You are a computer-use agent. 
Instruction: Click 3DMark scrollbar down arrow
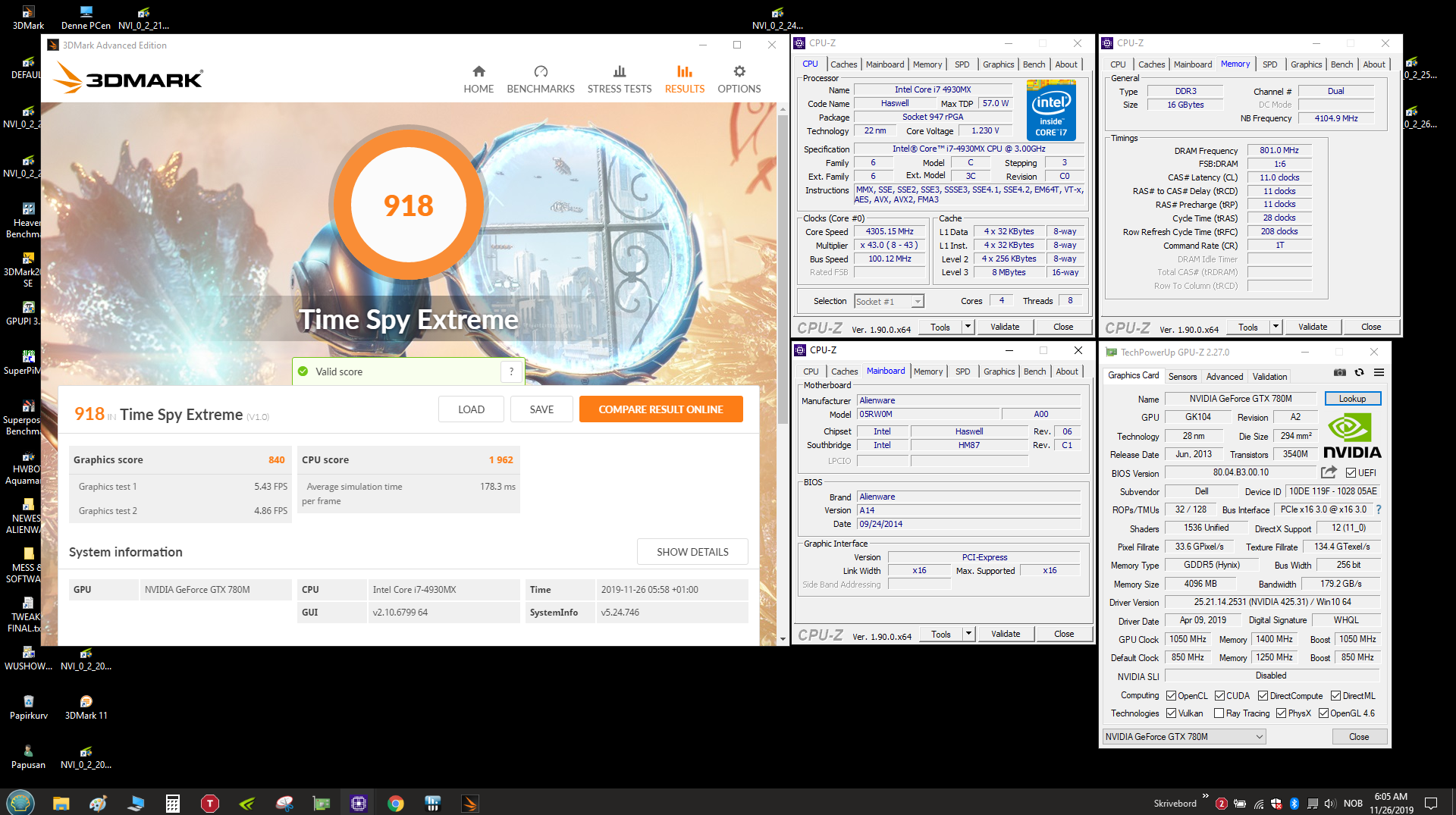pos(783,639)
